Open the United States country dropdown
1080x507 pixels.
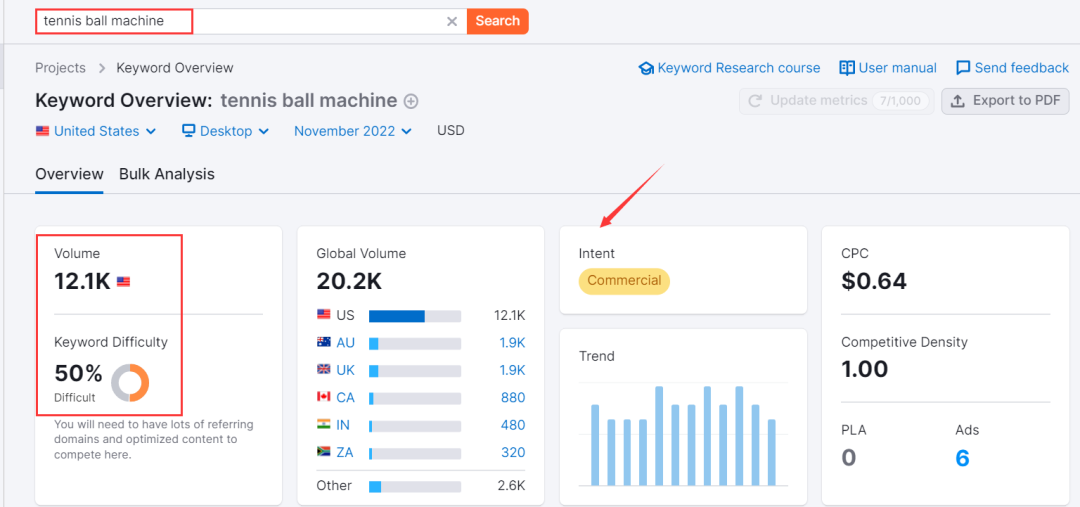96,131
